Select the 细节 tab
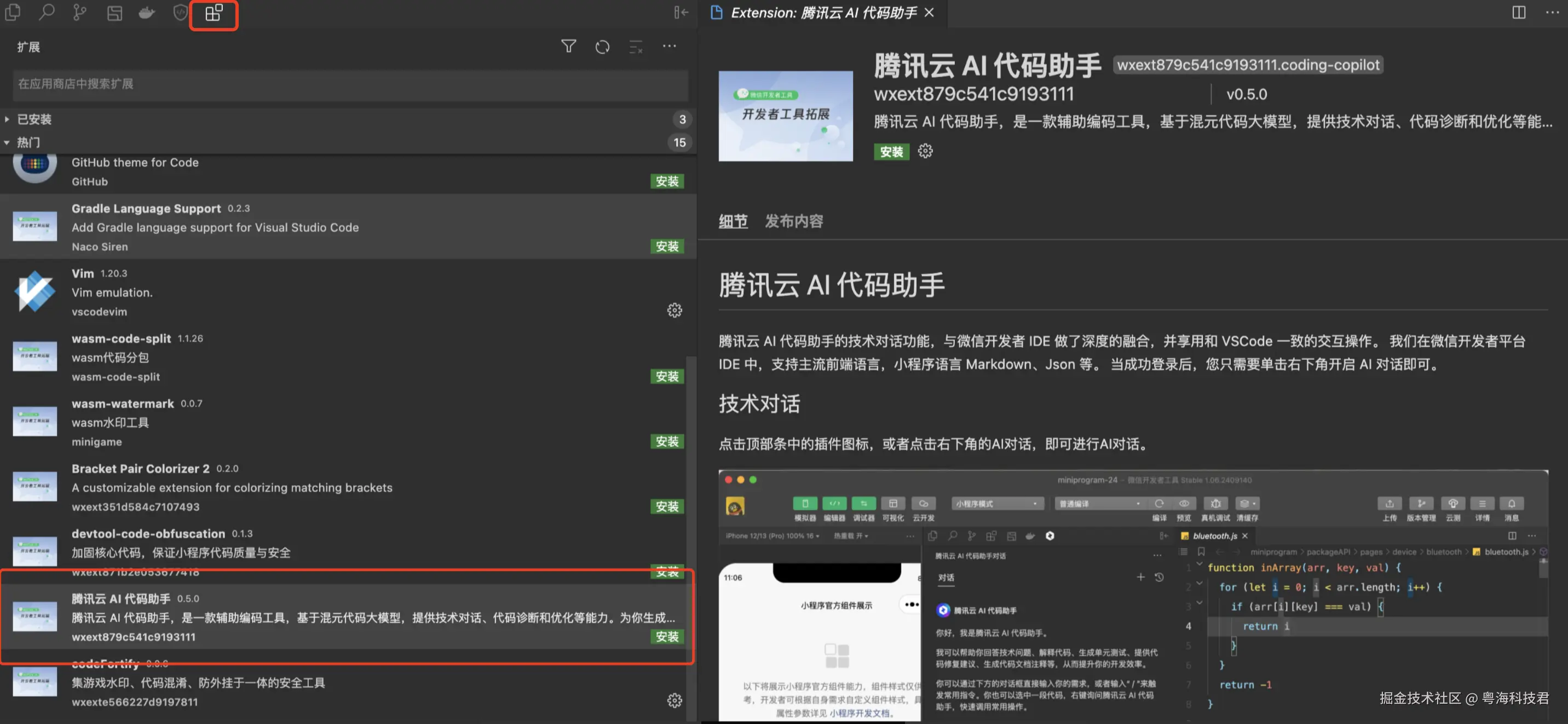Viewport: 1568px width, 724px height. (733, 221)
